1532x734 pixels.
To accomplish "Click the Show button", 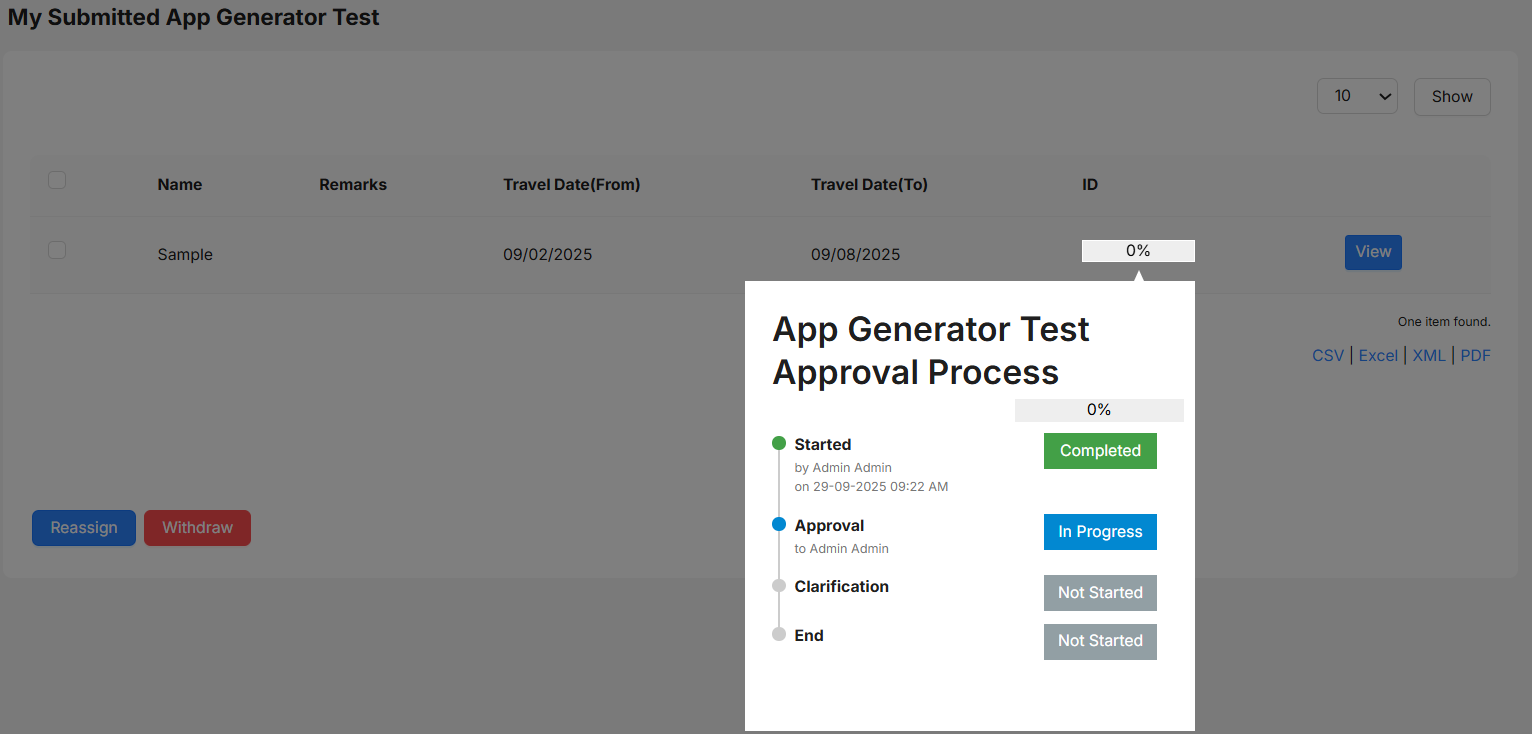I will tap(1452, 97).
